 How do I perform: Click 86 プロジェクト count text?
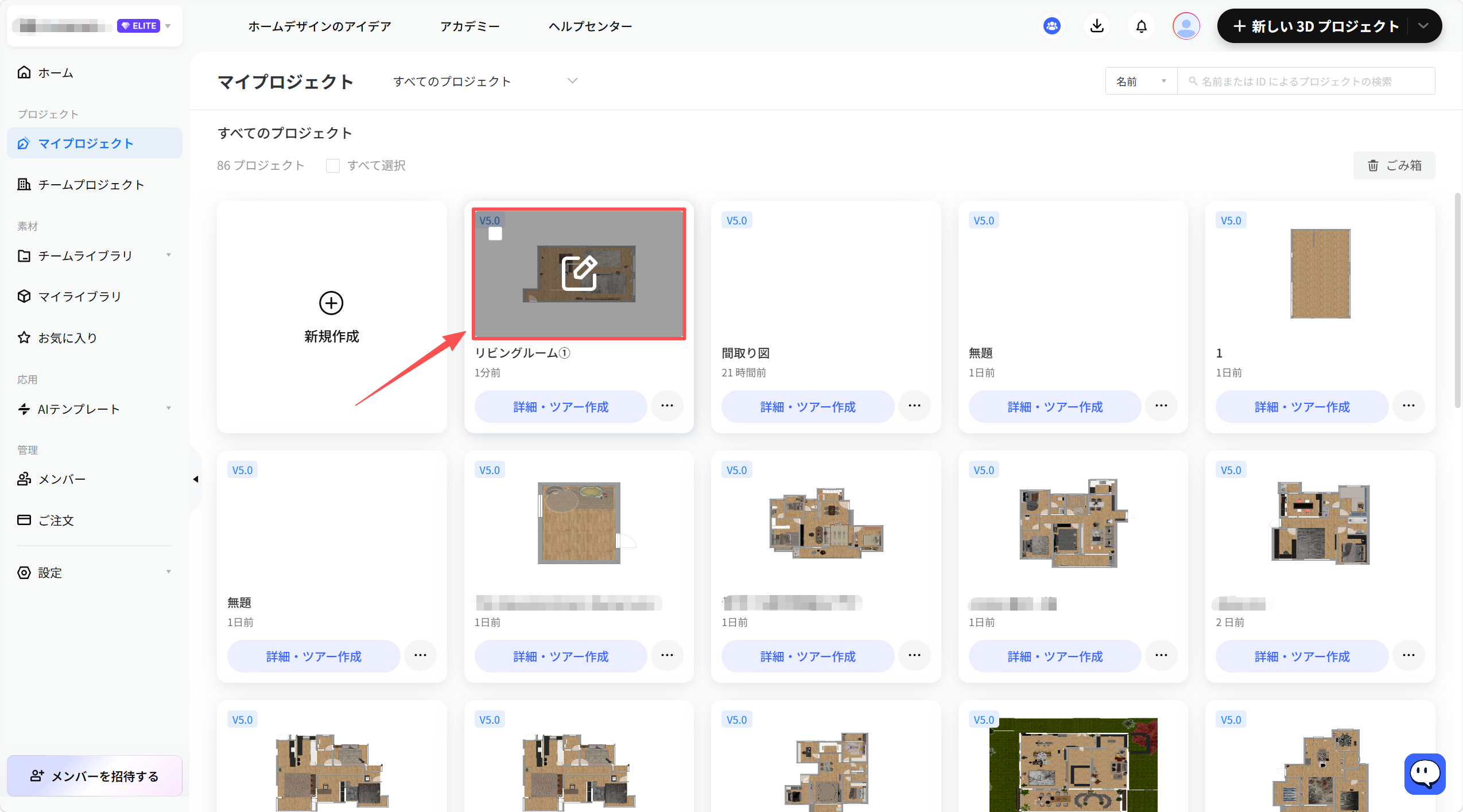pos(261,166)
